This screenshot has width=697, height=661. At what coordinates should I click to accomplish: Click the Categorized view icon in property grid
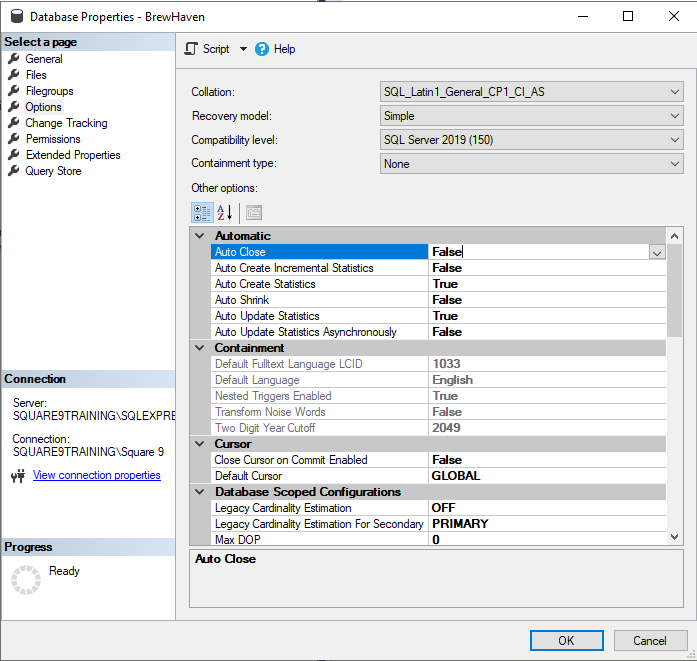click(201, 212)
